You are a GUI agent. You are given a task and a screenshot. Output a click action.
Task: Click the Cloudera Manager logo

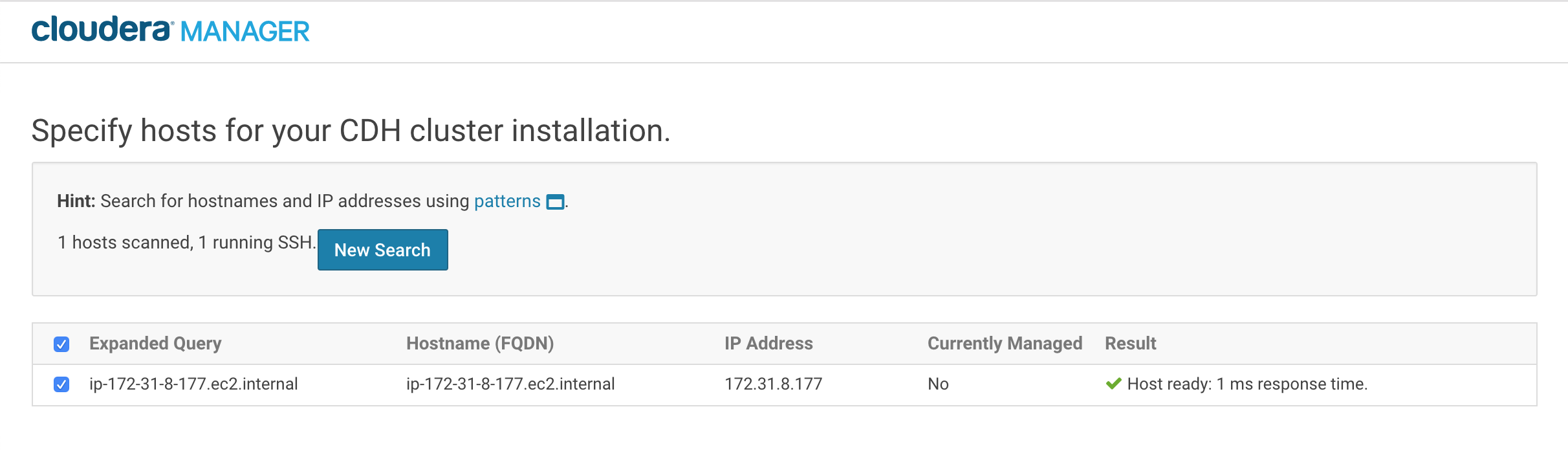171,30
